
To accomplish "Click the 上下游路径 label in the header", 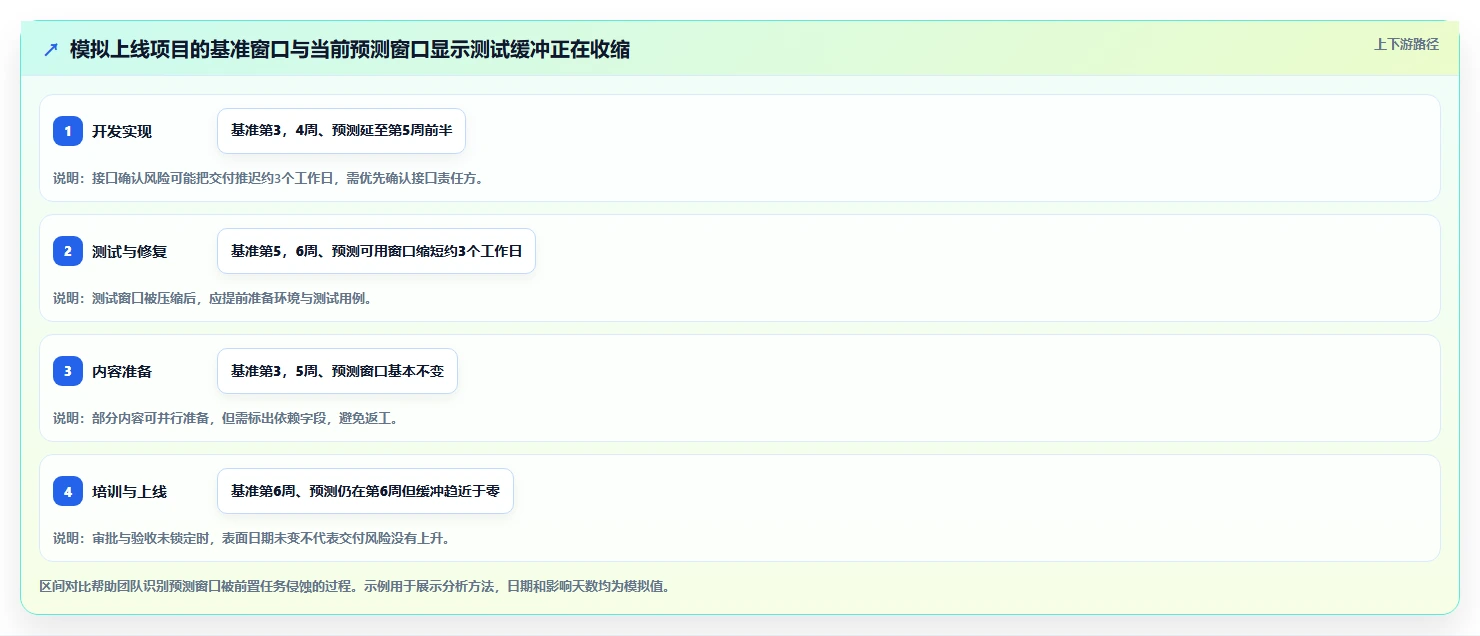I will coord(1406,44).
